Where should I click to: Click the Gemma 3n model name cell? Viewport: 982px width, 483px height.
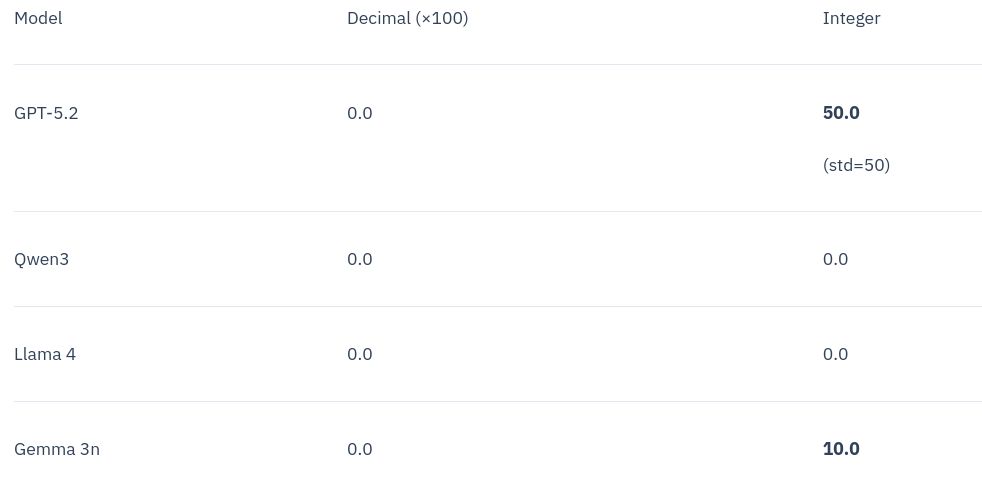[57, 449]
